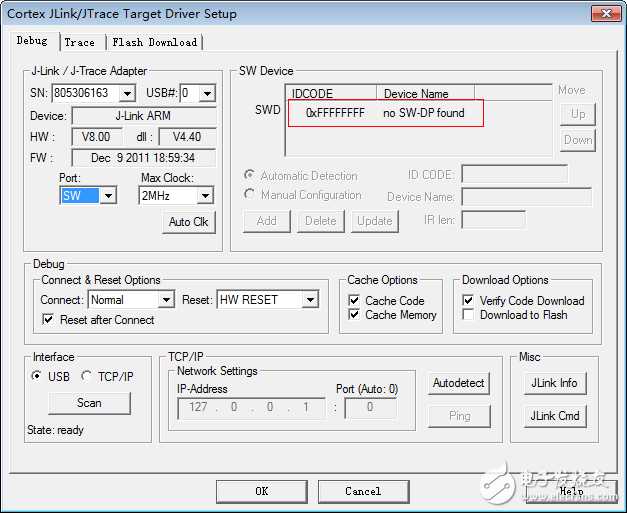Click the J-Link ARM device field
This screenshot has width=627, height=513.
(x=144, y=116)
